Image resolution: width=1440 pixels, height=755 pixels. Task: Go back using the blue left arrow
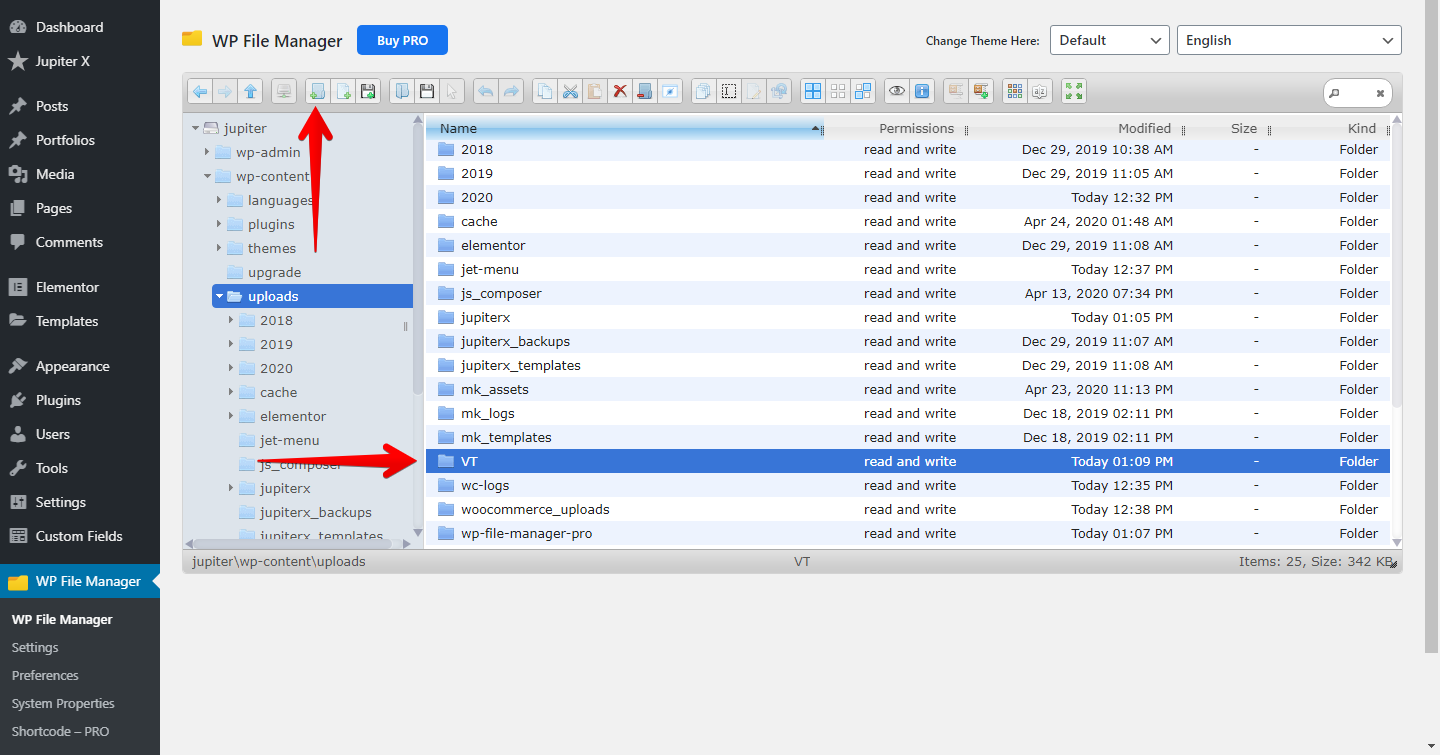click(200, 91)
